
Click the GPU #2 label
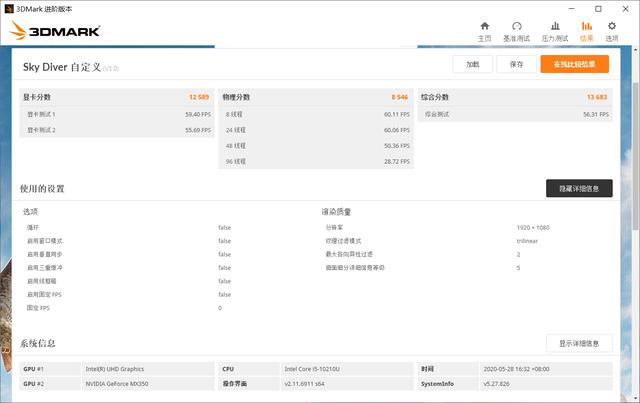(x=33, y=384)
